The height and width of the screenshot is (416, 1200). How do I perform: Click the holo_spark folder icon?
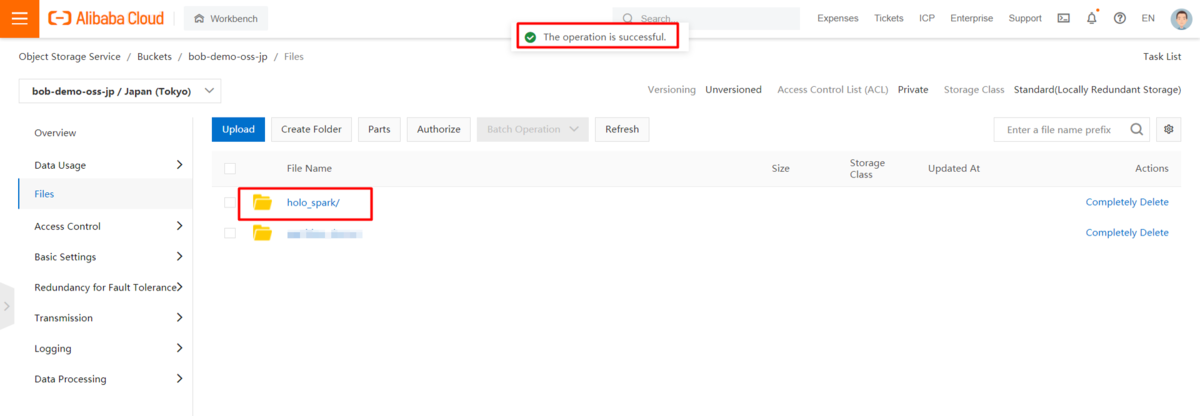tap(262, 202)
